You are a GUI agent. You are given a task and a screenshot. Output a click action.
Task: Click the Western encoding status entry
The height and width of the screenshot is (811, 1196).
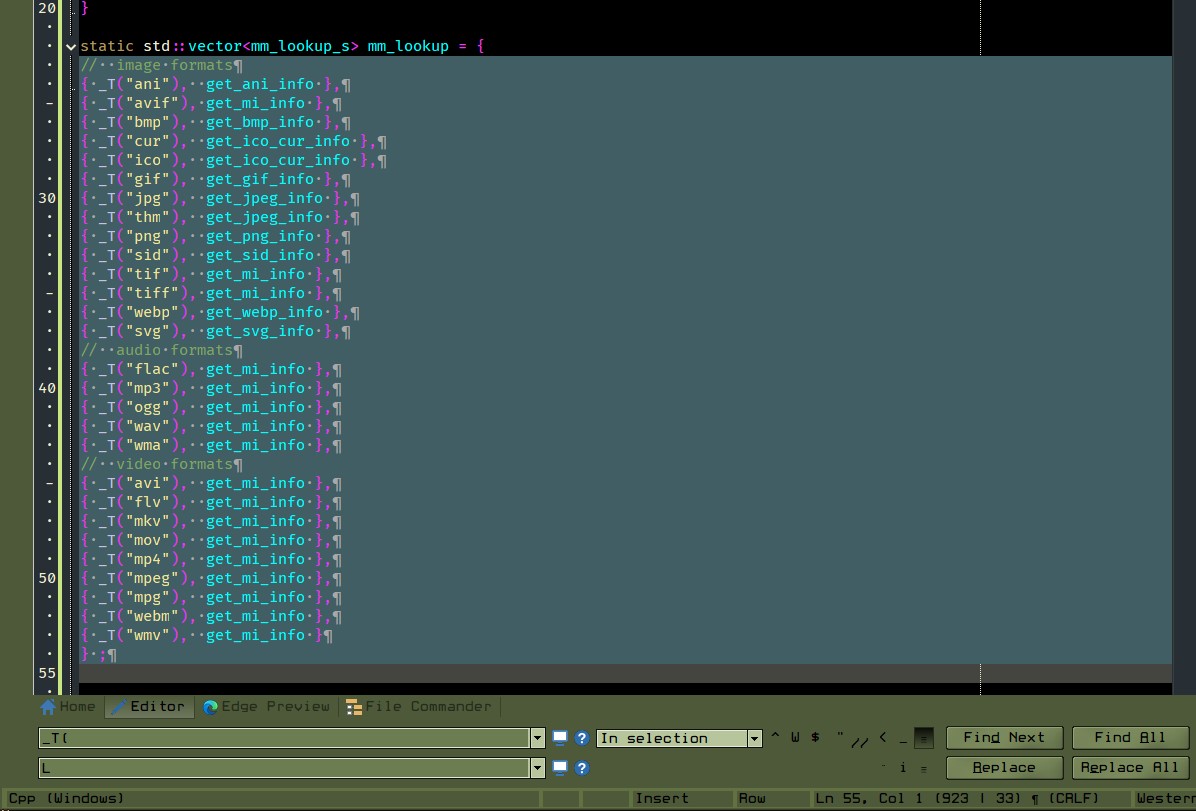[1164, 799]
